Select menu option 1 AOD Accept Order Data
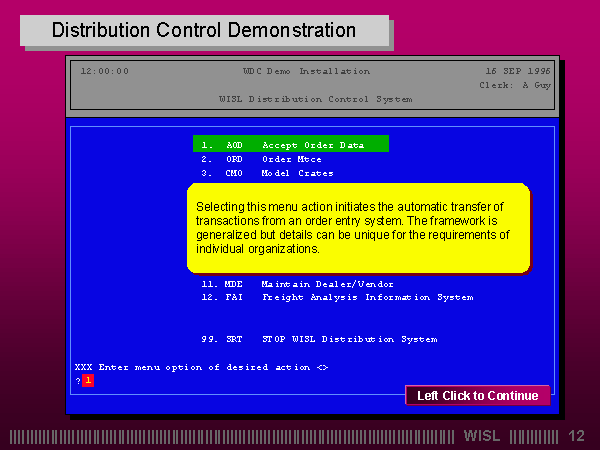 click(x=291, y=143)
